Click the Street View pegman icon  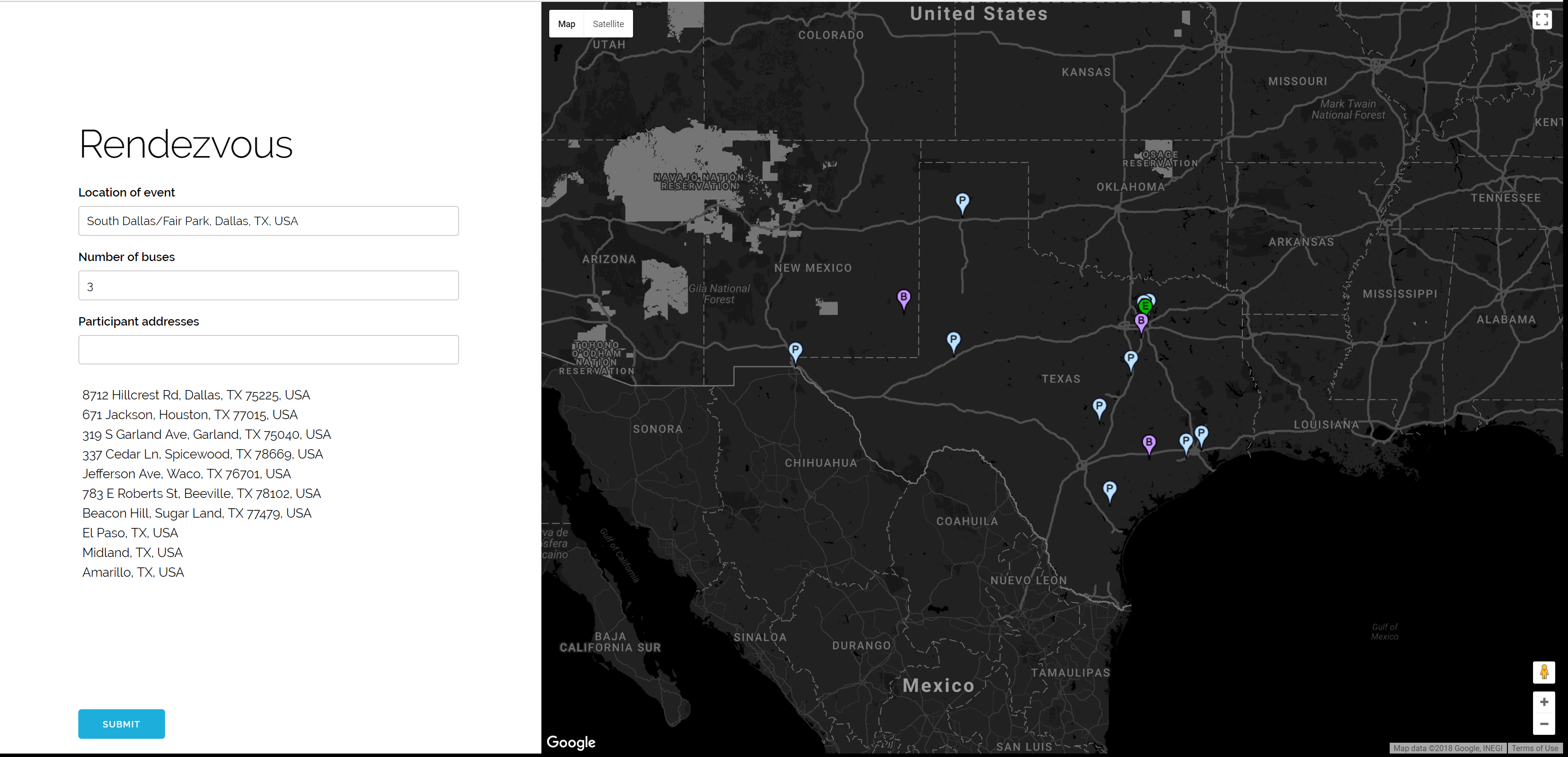[1544, 672]
